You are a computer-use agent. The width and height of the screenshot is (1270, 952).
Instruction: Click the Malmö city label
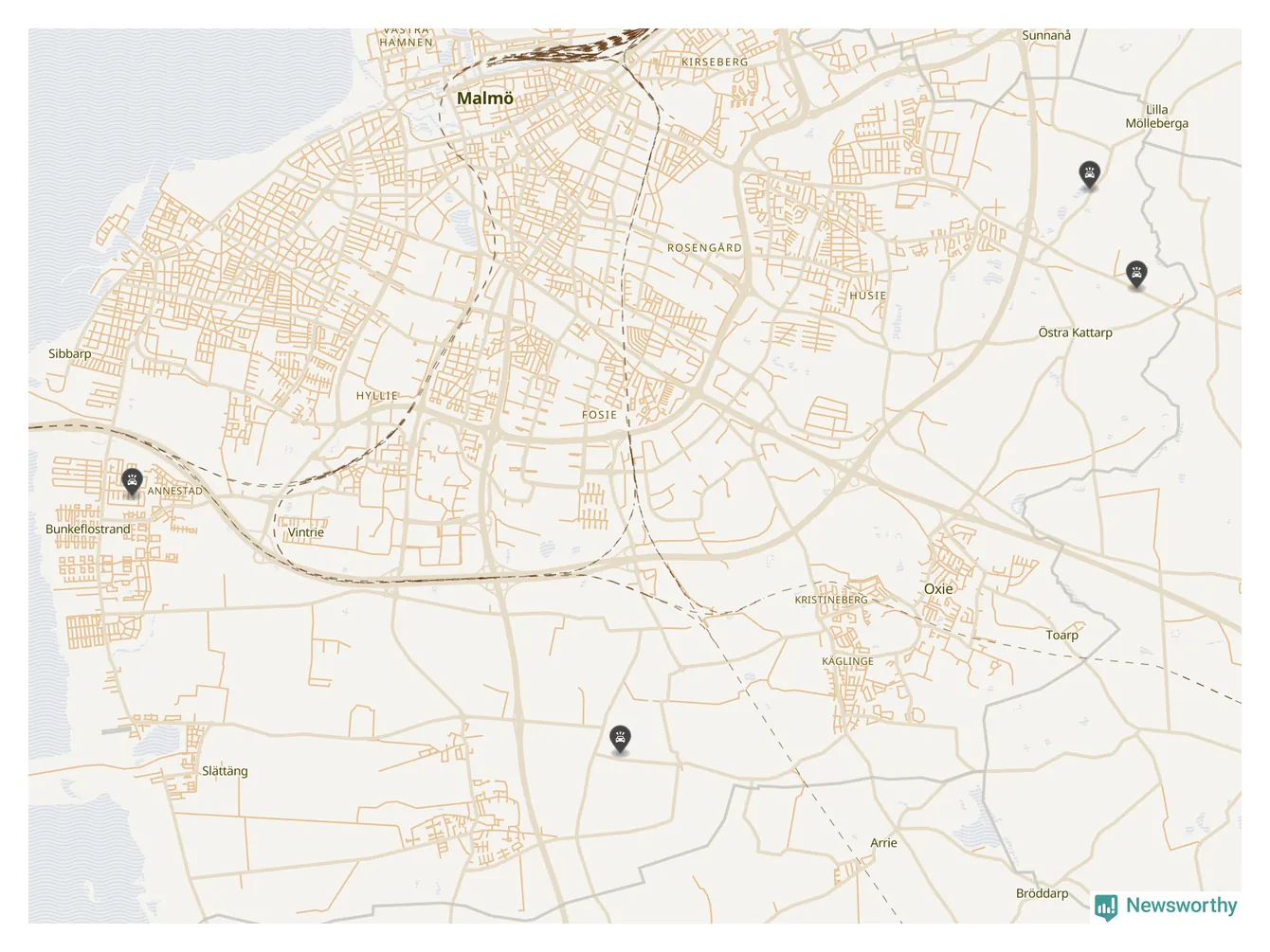click(x=485, y=99)
